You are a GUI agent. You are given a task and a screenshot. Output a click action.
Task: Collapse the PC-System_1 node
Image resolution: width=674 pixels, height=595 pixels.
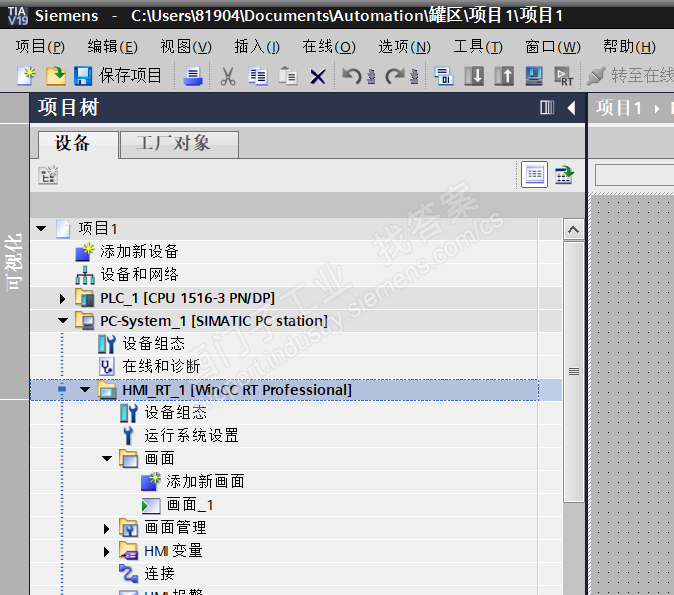(63, 321)
